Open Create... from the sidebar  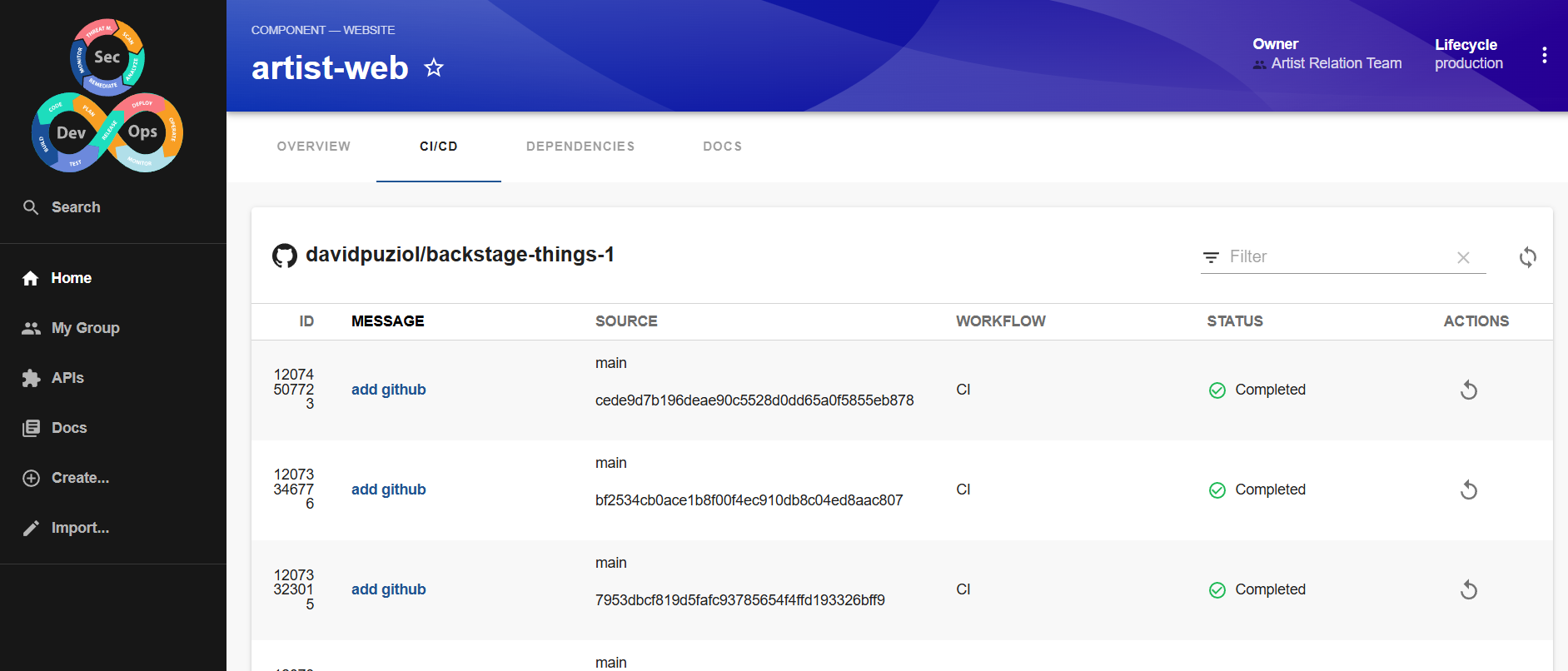coord(80,478)
